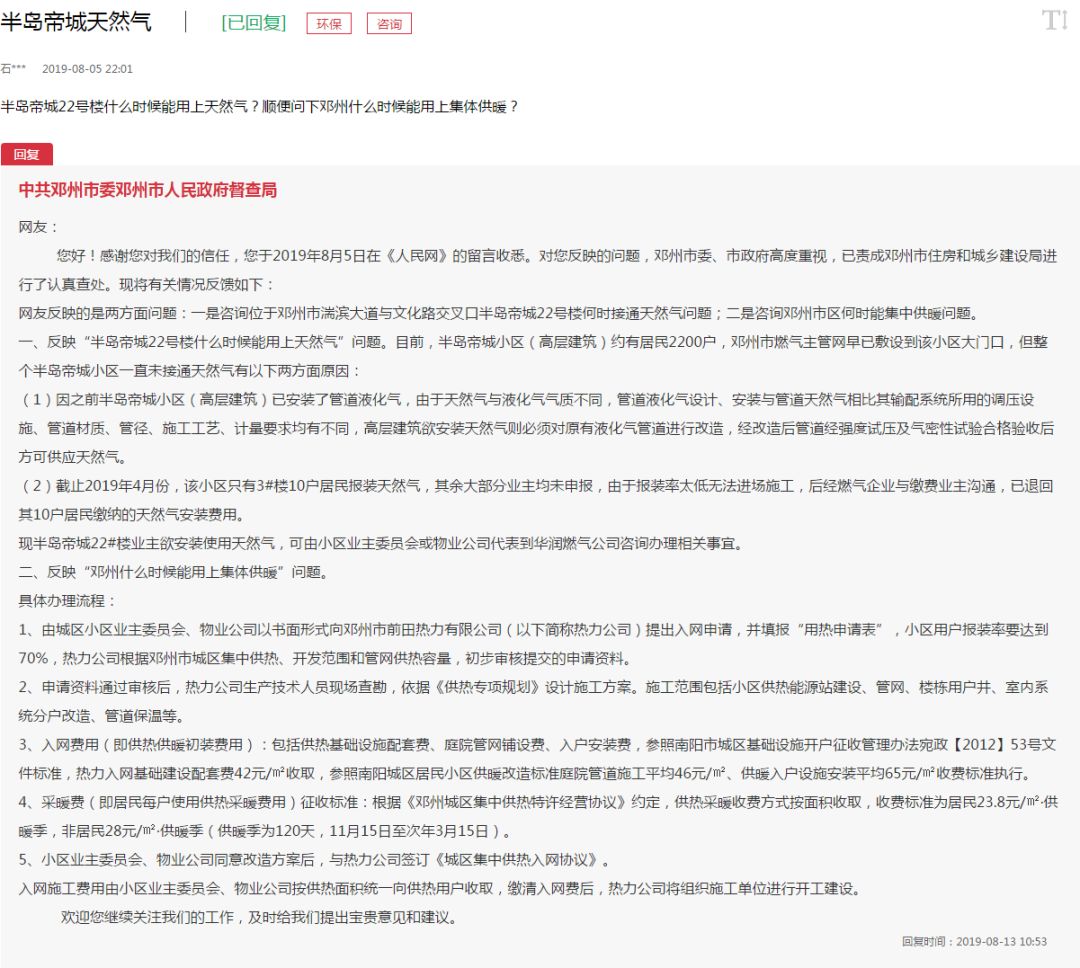This screenshot has height=968, width=1080.
Task: Click the red 回复 tab label
Action: tap(27, 154)
